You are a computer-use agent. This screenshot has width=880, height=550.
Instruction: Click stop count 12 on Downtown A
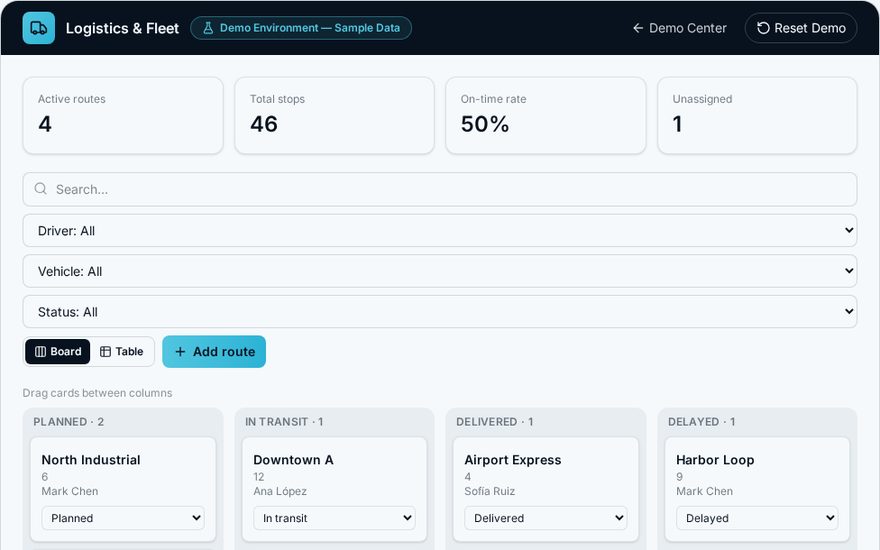tap(259, 476)
